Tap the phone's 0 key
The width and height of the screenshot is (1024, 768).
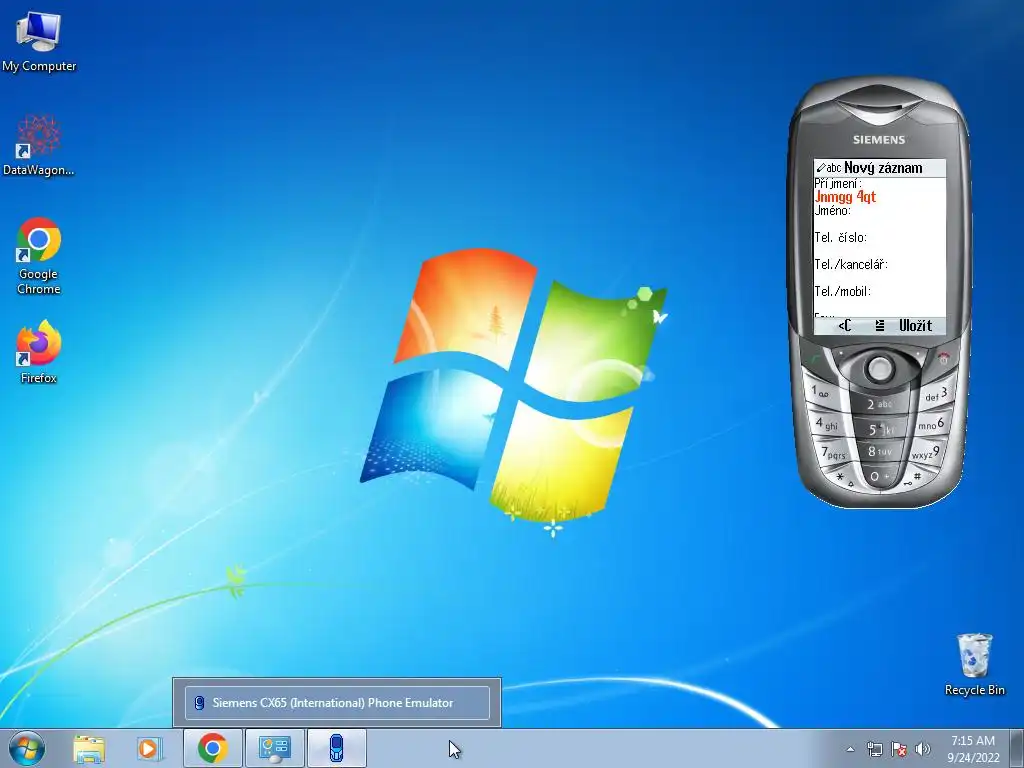pyautogui.click(x=878, y=476)
